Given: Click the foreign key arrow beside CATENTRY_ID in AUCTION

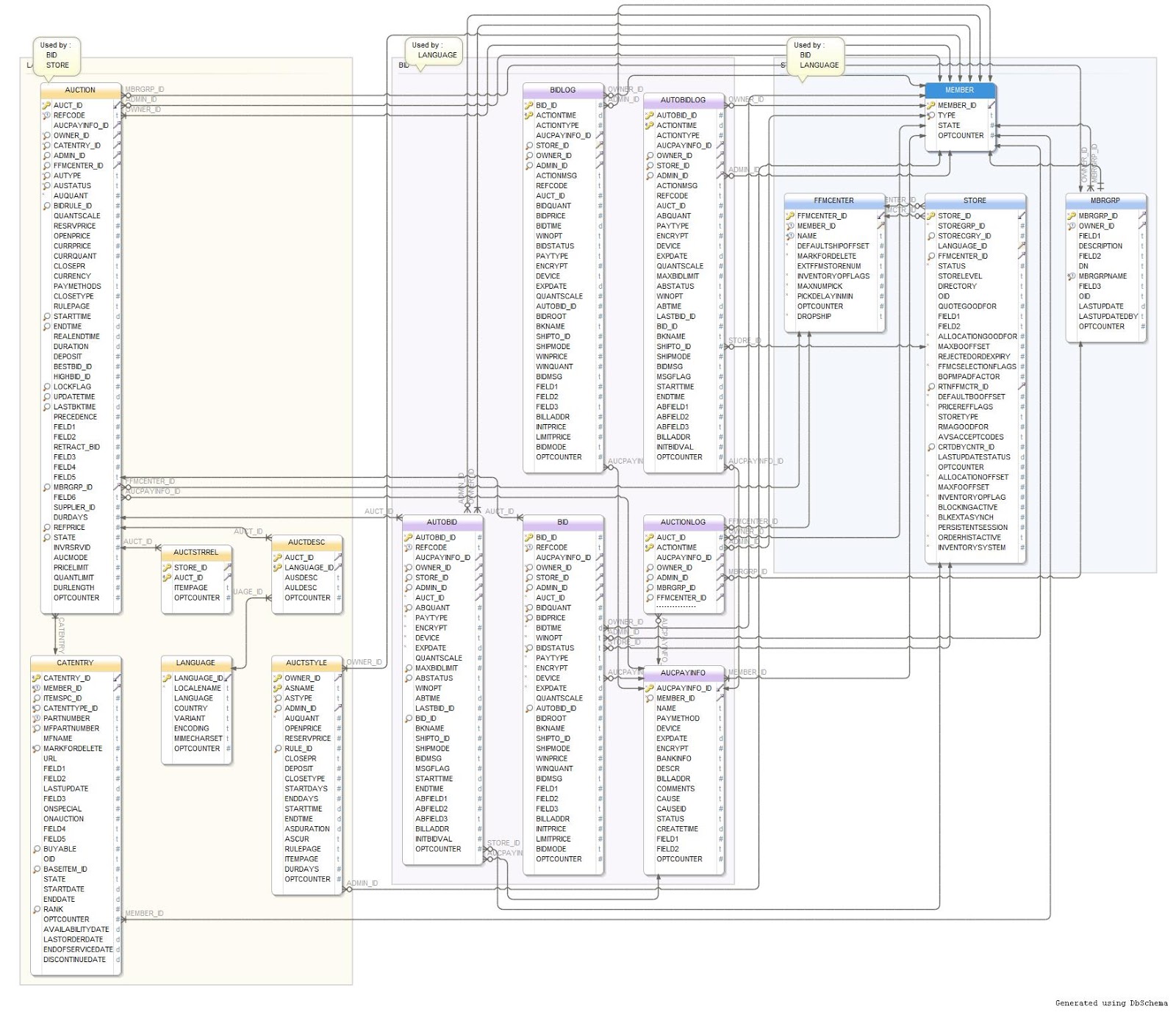Looking at the screenshot, I should (117, 146).
